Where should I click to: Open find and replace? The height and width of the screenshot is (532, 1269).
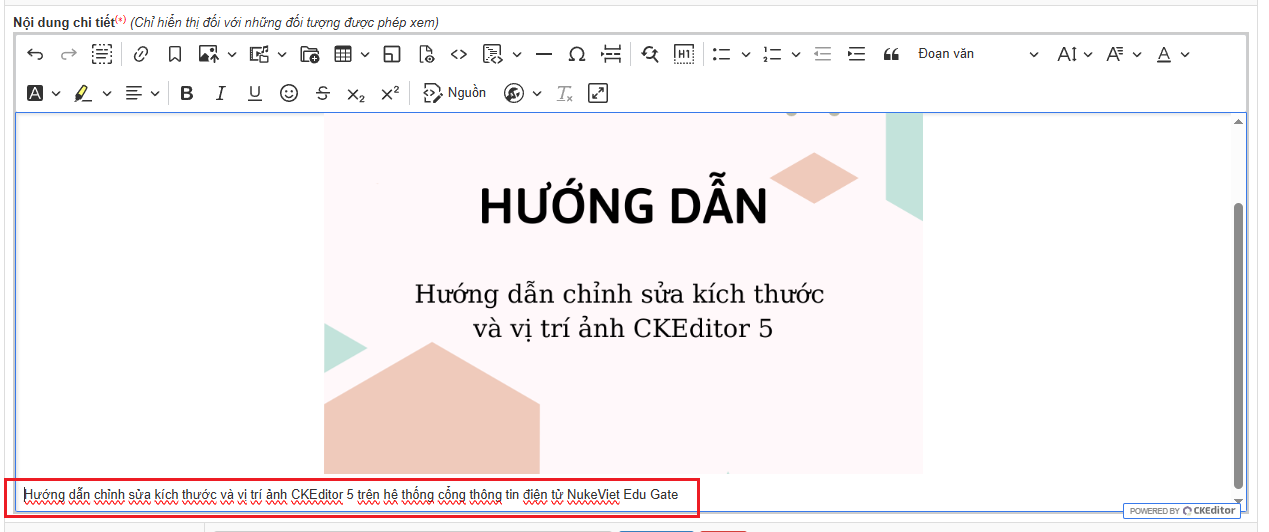(x=650, y=54)
